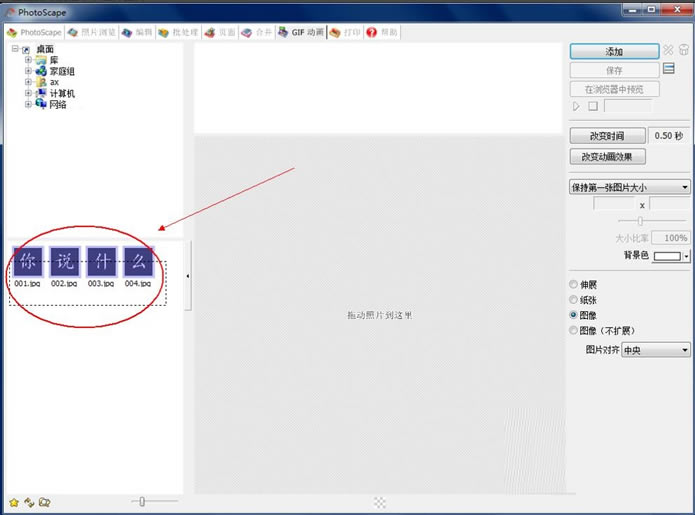This screenshot has height=515, width=695.
Task: Click the 背景色 color swatch
Action: (x=667, y=256)
